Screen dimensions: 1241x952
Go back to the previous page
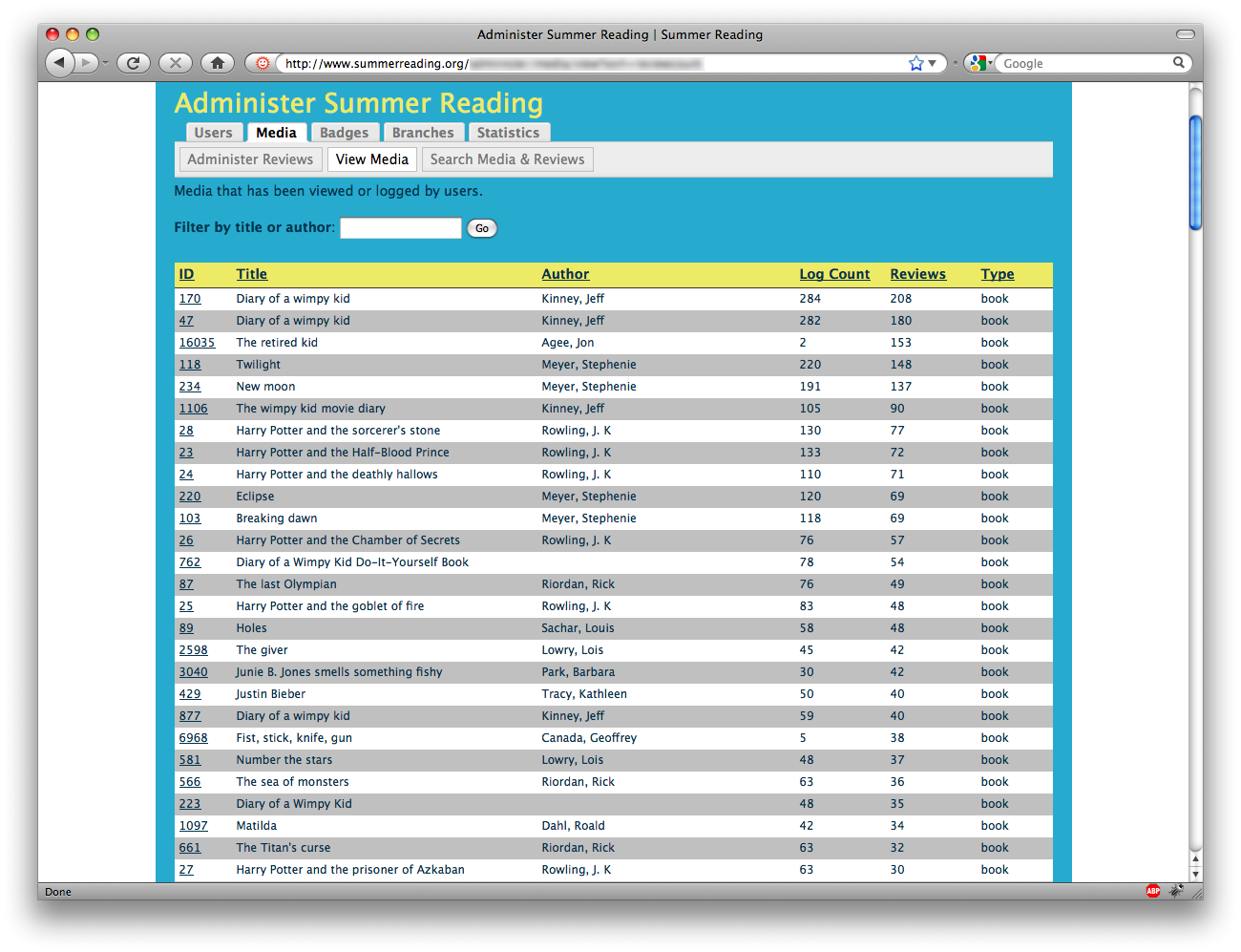59,63
